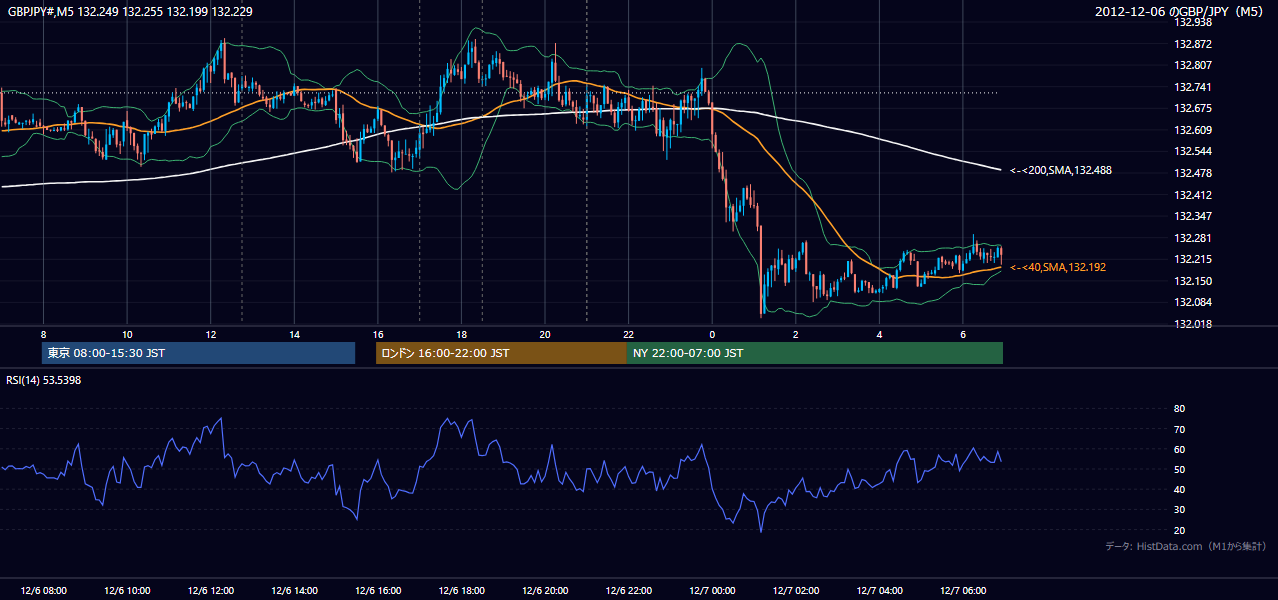Viewport: 1278px width, 600px height.
Task: Click the hour label 14 above the session bars
Action: (x=294, y=334)
